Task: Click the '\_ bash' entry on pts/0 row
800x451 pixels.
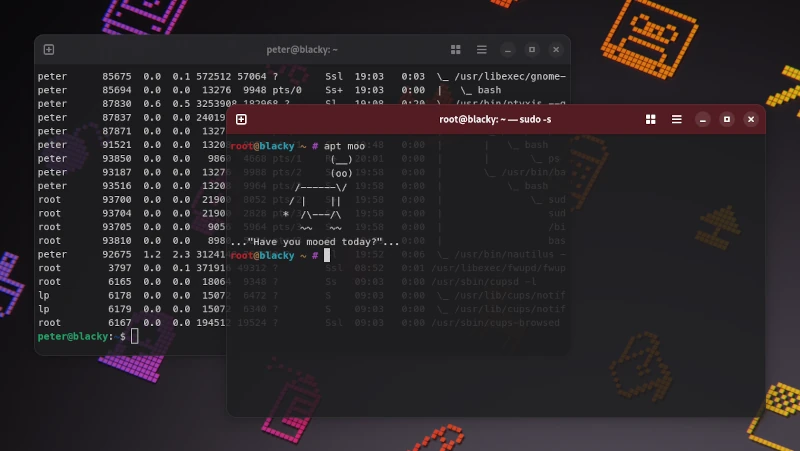Action: point(481,90)
